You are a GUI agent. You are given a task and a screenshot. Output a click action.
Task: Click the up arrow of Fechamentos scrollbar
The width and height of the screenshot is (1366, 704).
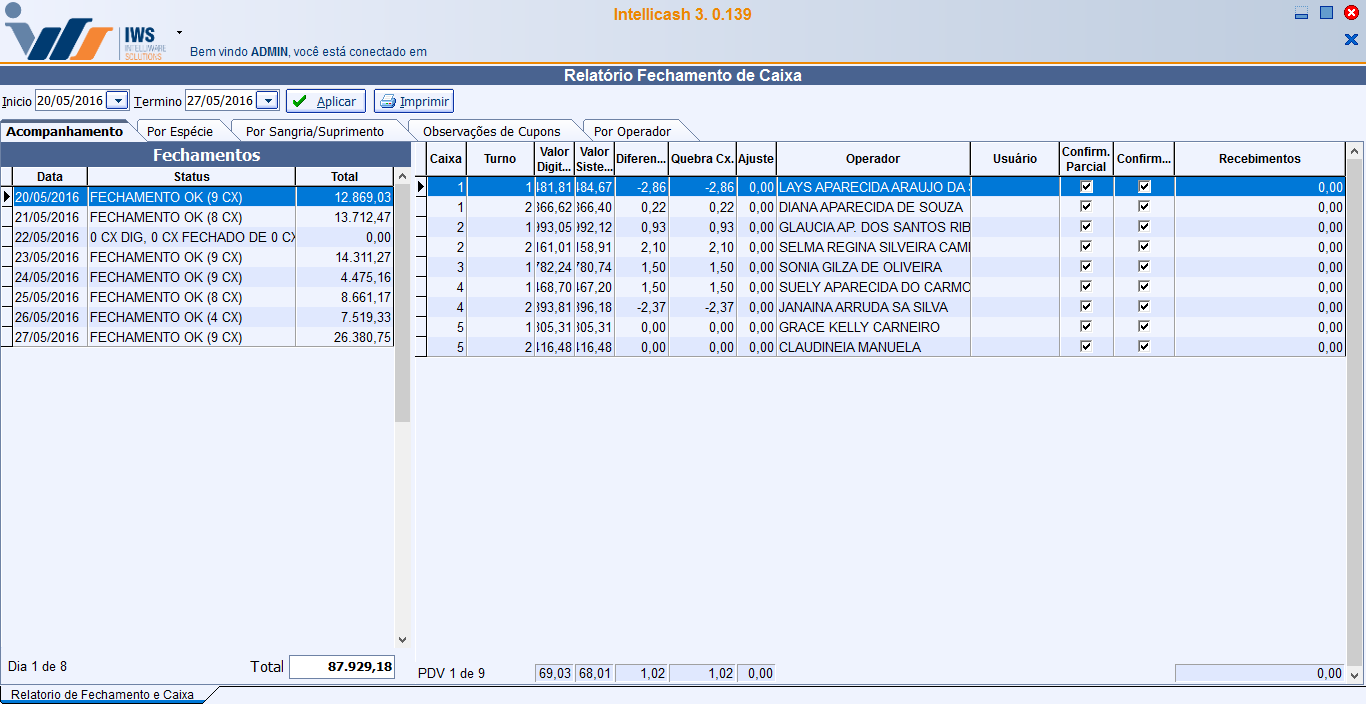[403, 177]
